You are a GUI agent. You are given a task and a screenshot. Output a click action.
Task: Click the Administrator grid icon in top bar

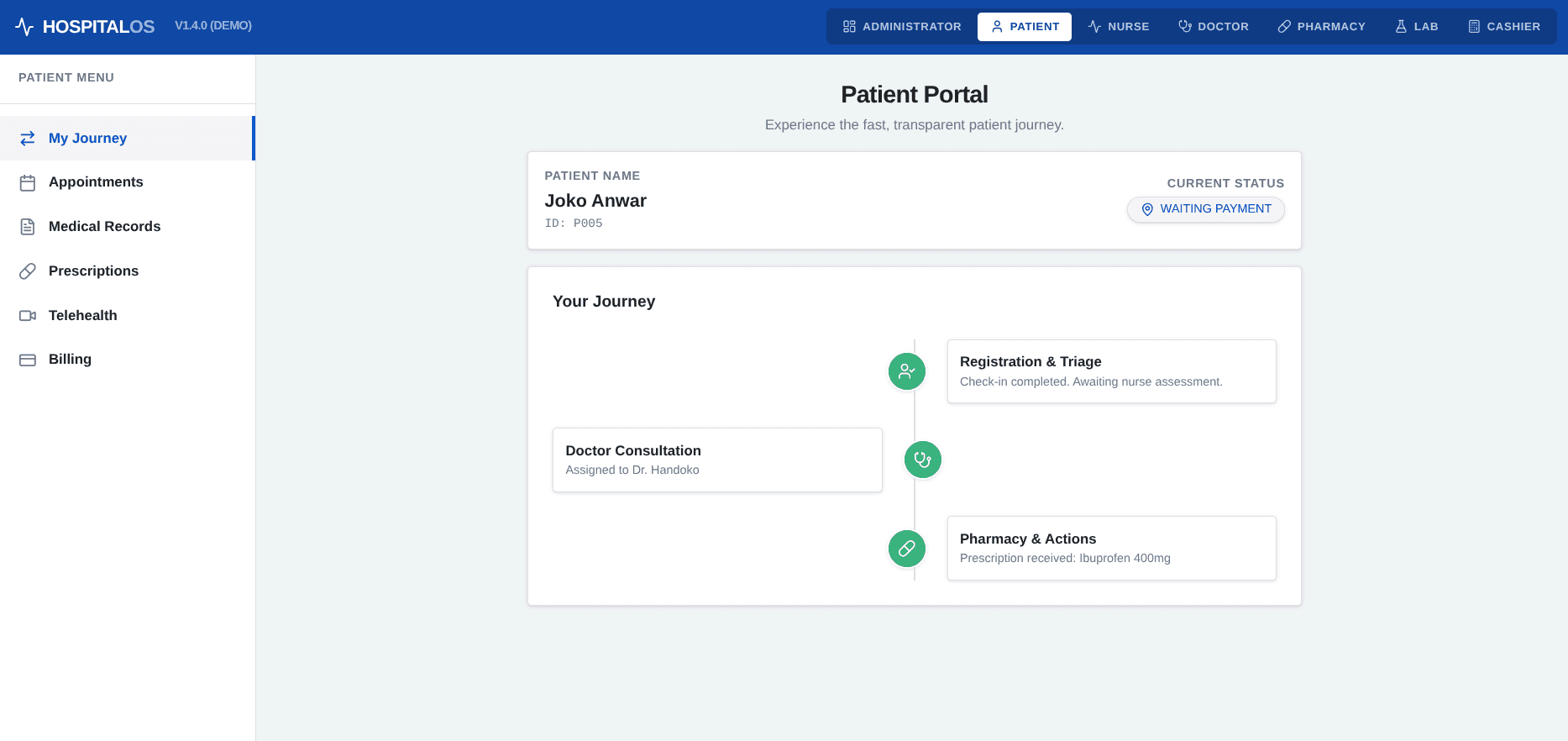tap(849, 27)
